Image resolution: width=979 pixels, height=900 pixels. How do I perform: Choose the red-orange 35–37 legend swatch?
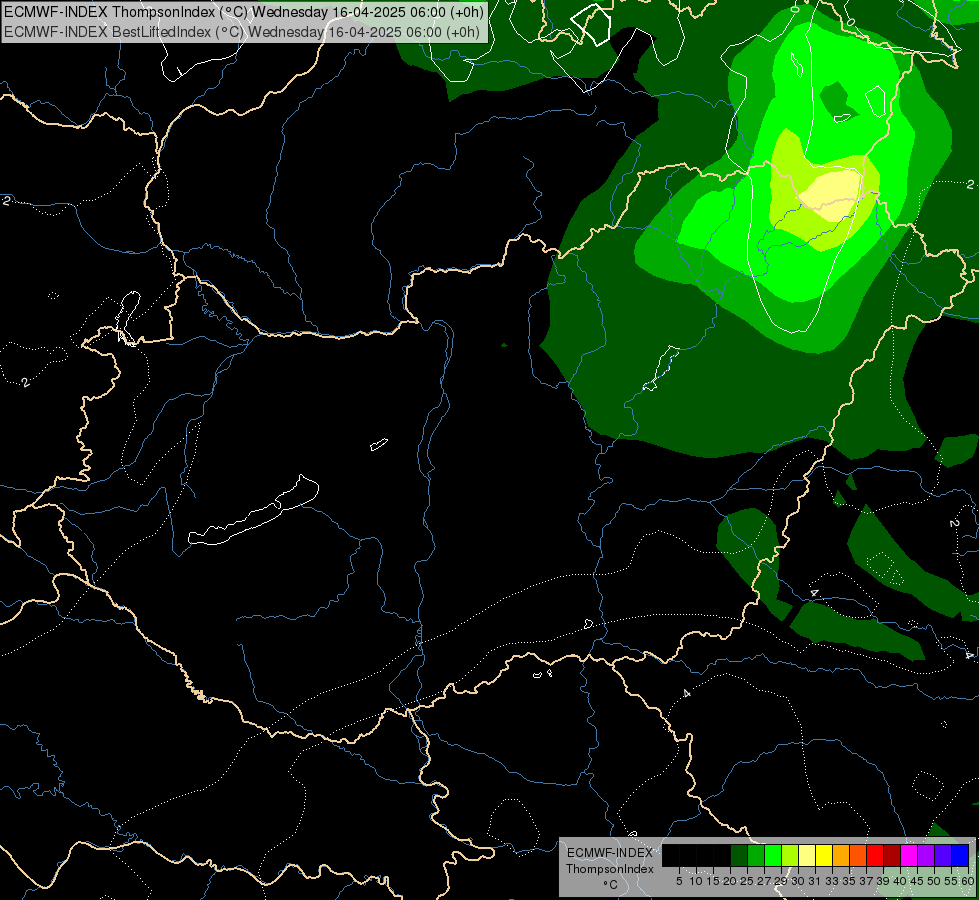click(858, 855)
